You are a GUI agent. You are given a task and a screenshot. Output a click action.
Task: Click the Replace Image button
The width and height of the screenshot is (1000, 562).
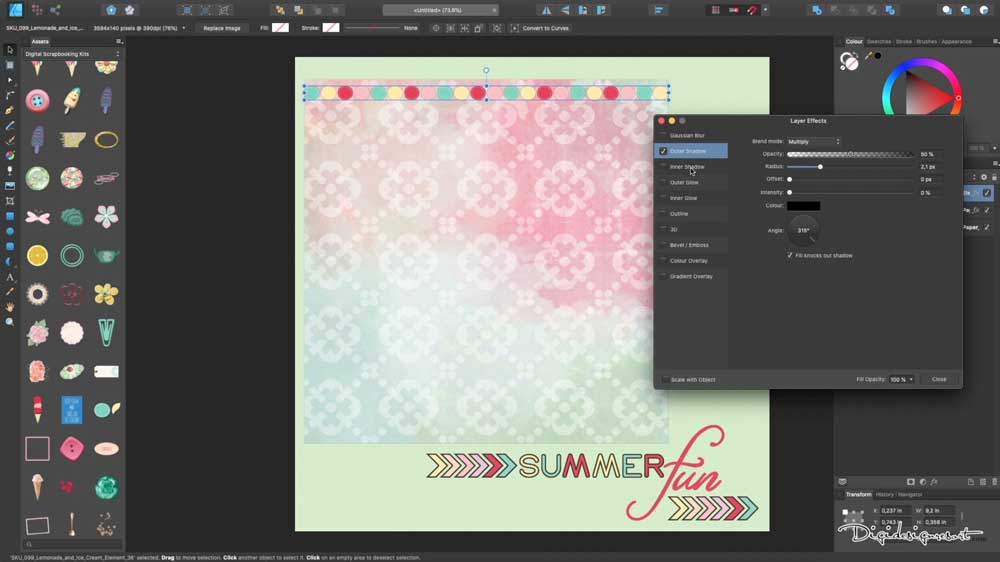click(x=222, y=28)
